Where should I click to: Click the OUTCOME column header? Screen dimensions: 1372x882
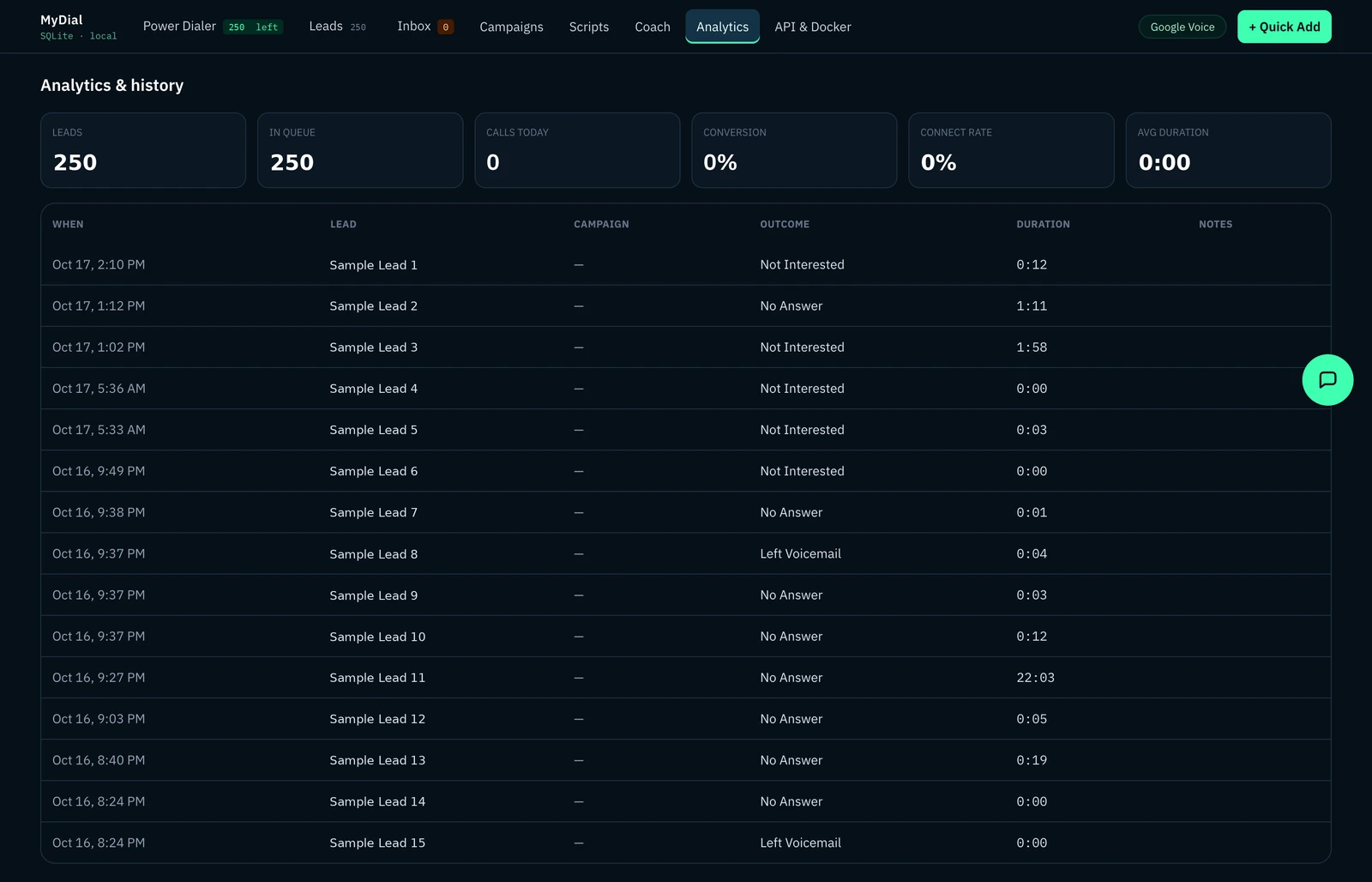[x=785, y=224]
